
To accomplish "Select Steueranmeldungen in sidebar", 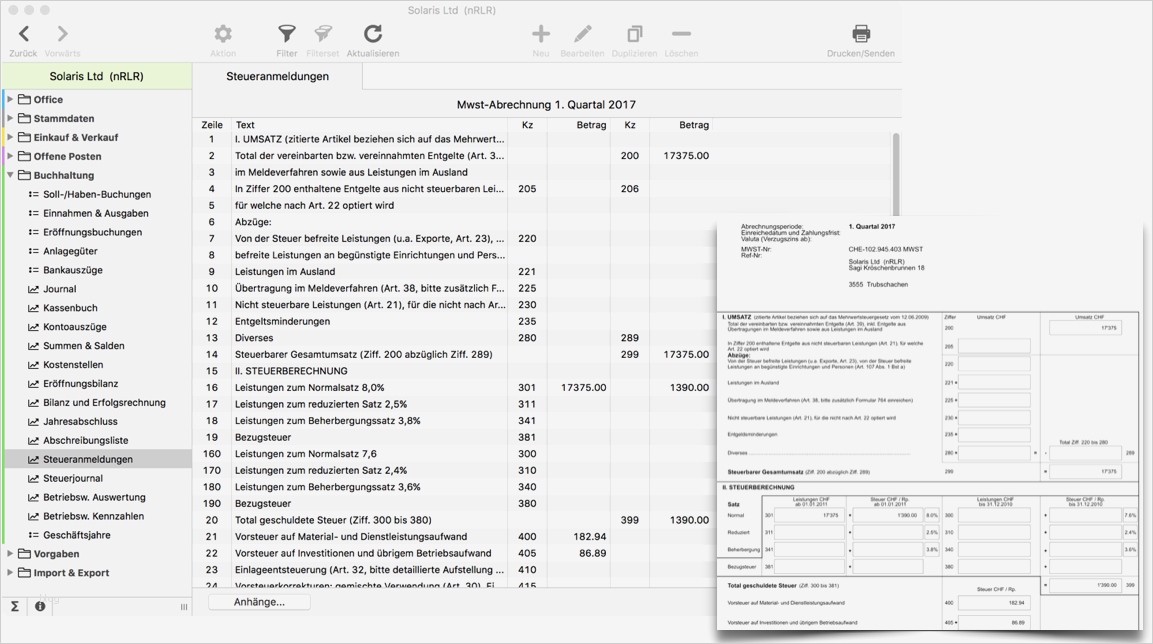I will tap(98, 459).
